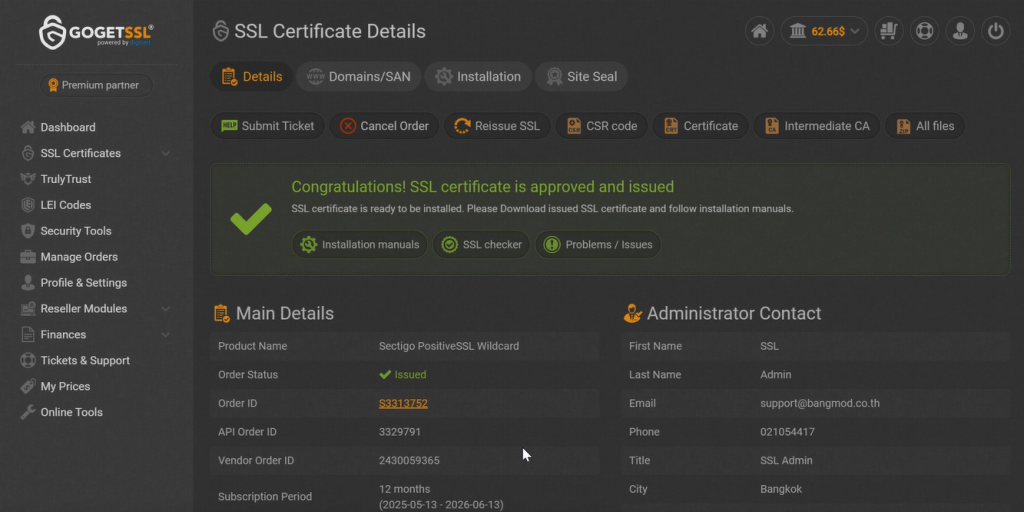Click the '12 months' subscription period
1024x512 pixels.
pos(404,489)
